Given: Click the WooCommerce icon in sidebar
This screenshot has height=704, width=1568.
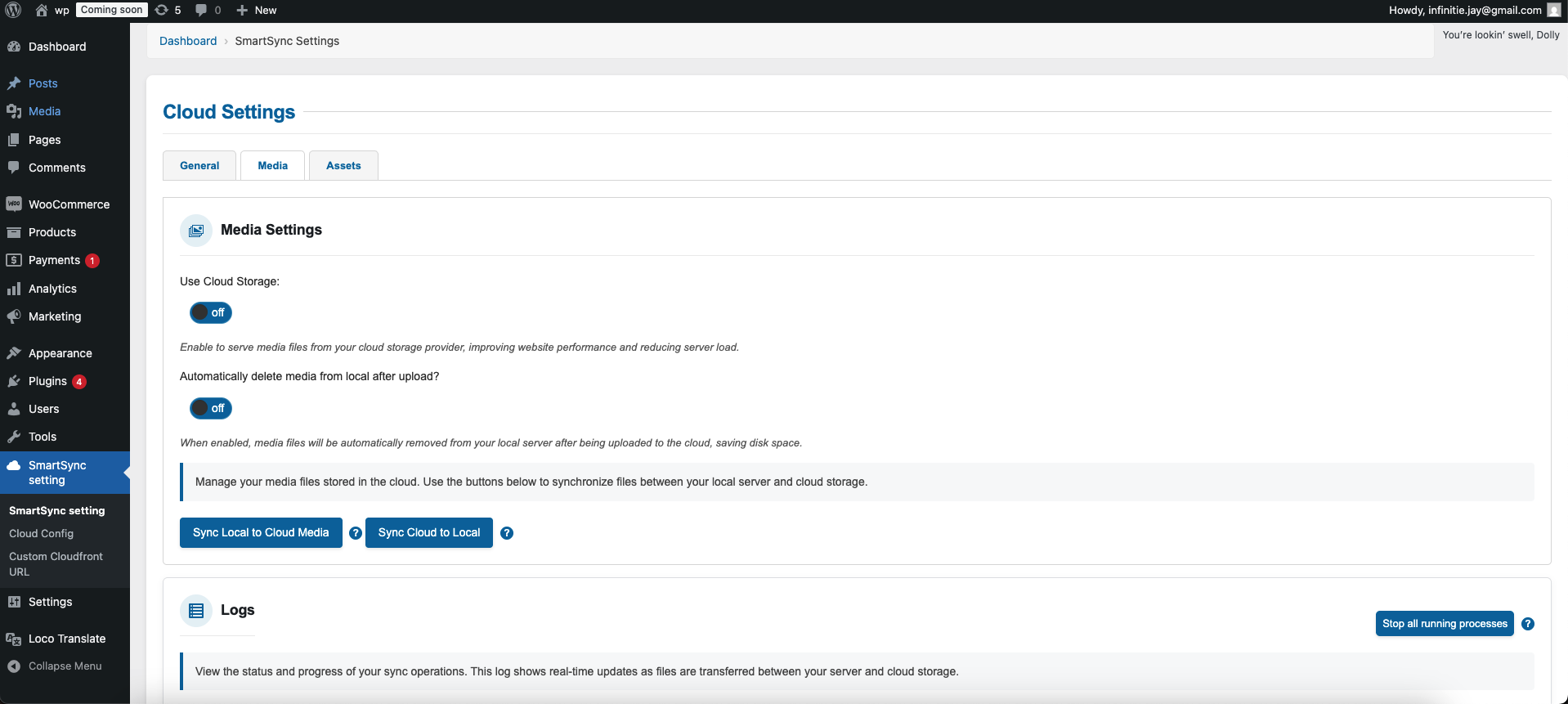Looking at the screenshot, I should (14, 204).
